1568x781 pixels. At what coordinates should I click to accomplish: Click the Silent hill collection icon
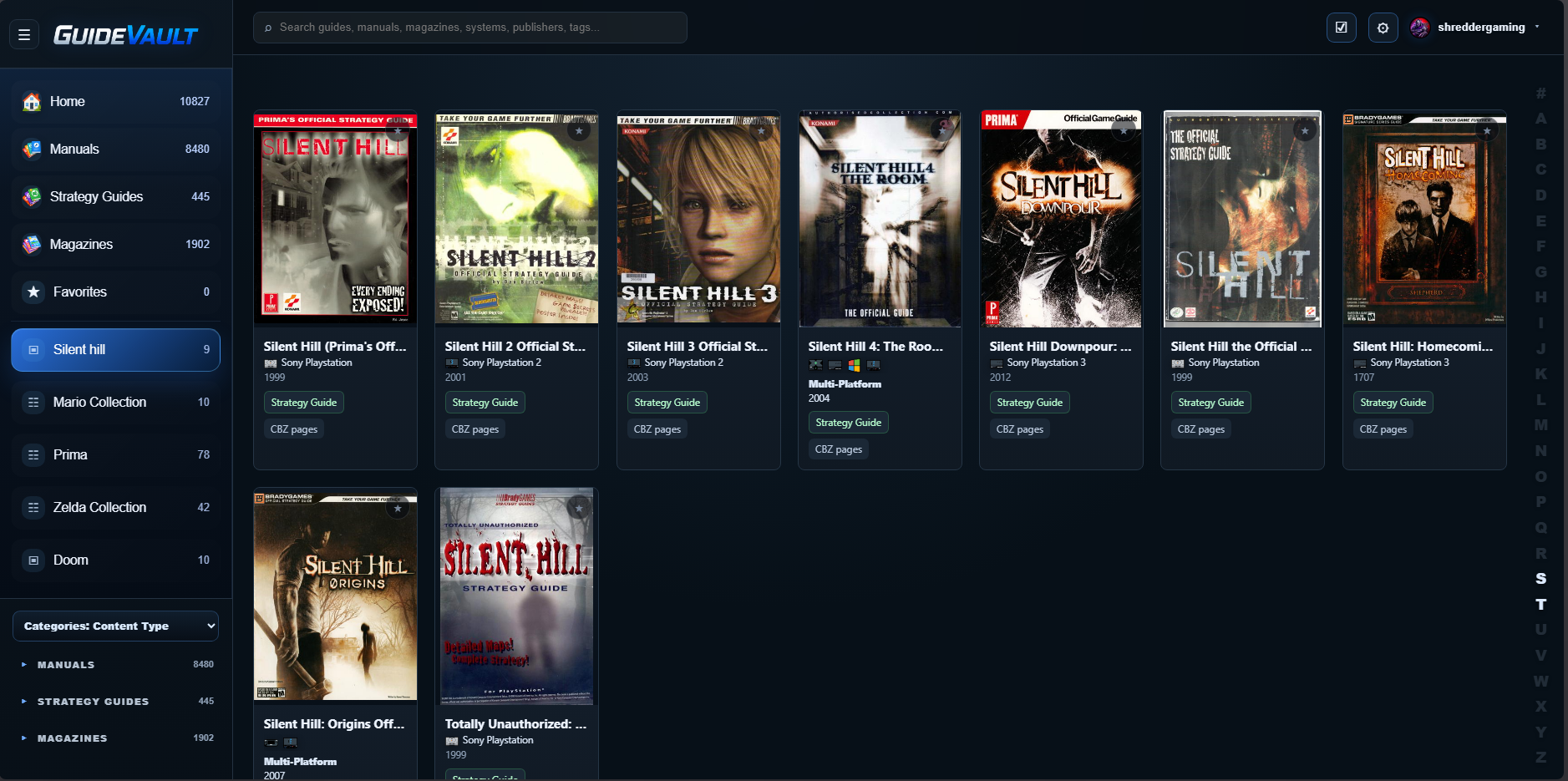[x=33, y=350]
